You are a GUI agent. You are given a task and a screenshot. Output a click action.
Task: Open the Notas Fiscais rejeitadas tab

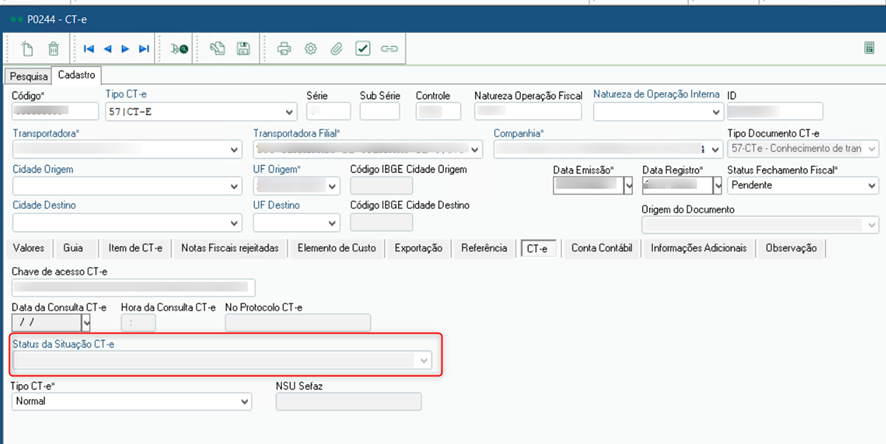coord(230,248)
